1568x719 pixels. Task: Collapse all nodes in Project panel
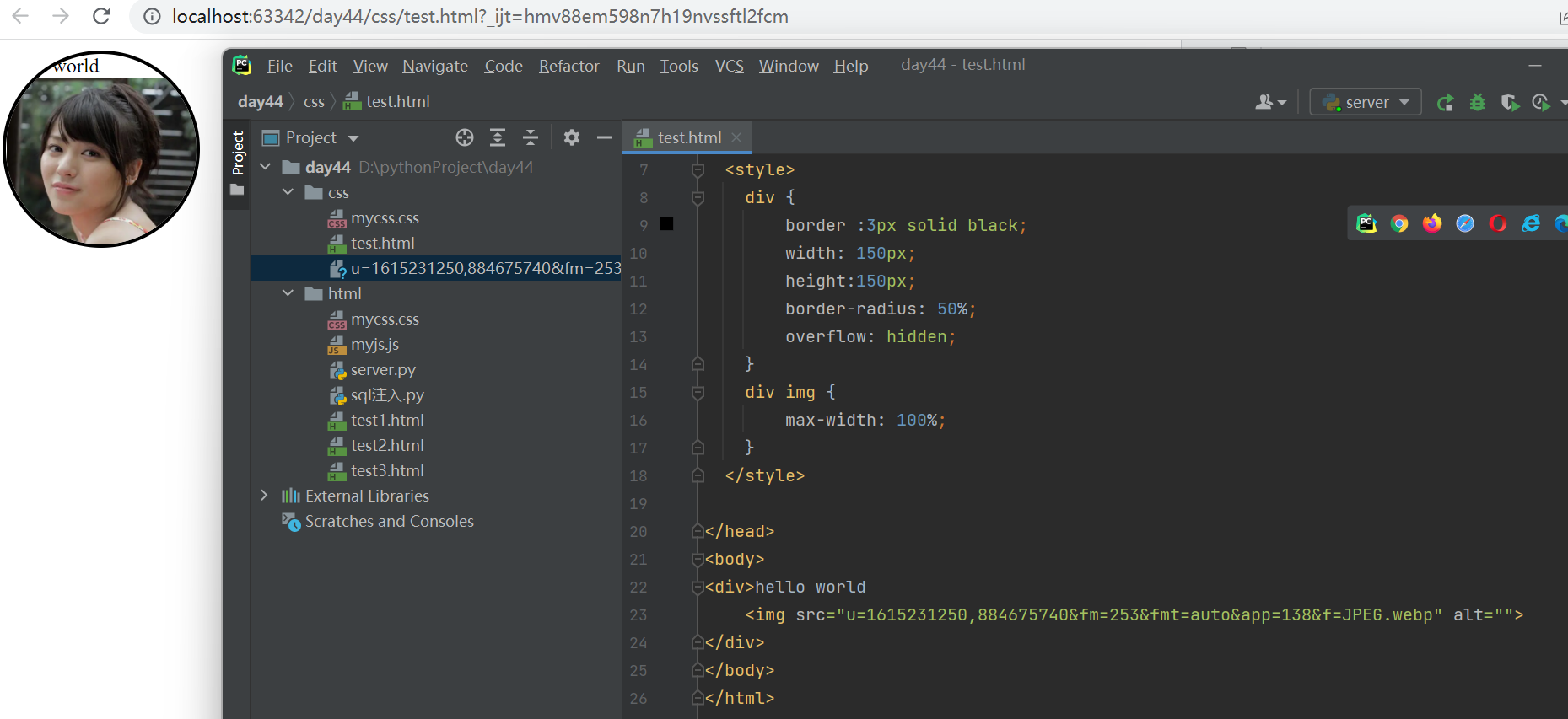[531, 137]
